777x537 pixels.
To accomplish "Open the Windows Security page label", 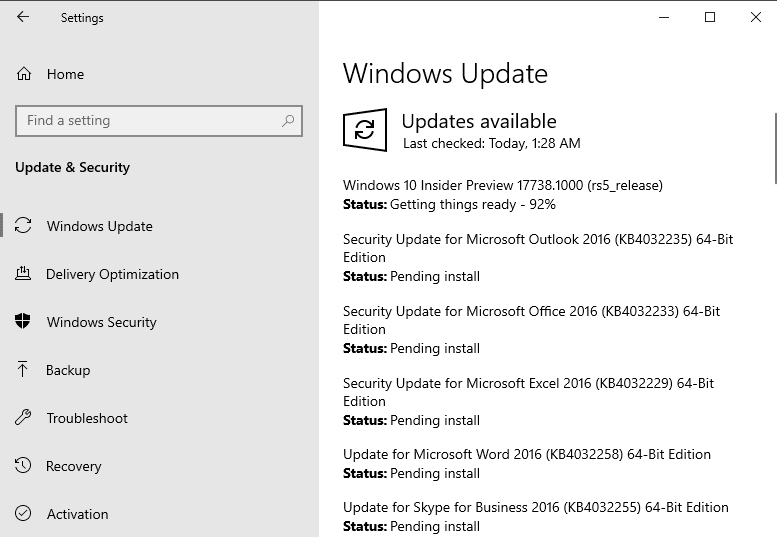I will coord(102,322).
